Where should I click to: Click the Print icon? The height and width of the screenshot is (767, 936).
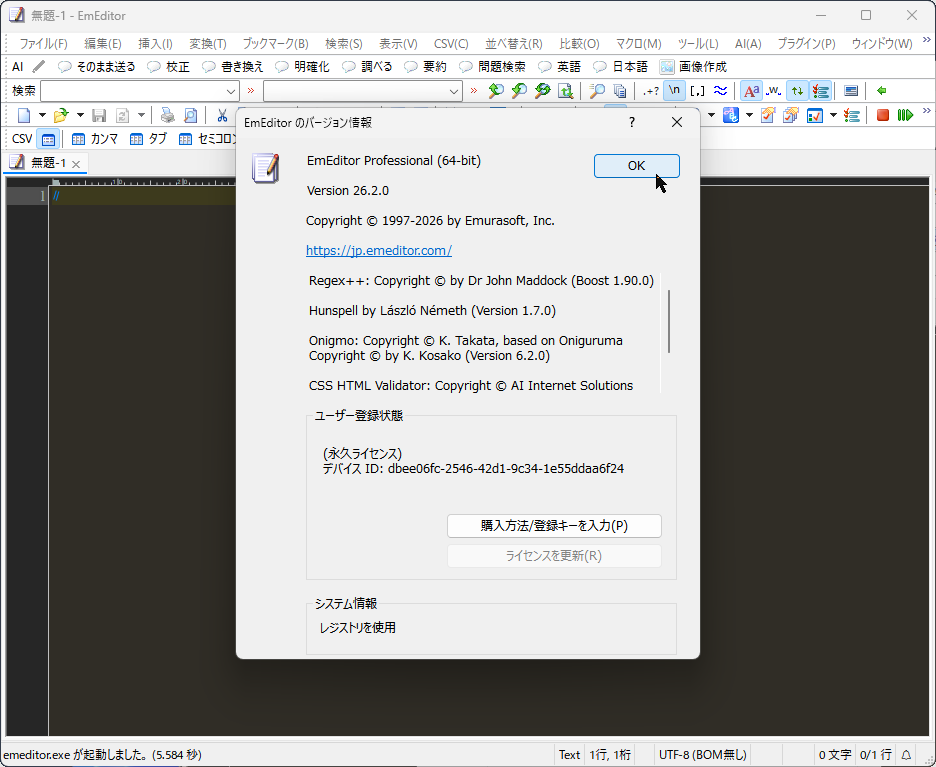pyautogui.click(x=168, y=115)
